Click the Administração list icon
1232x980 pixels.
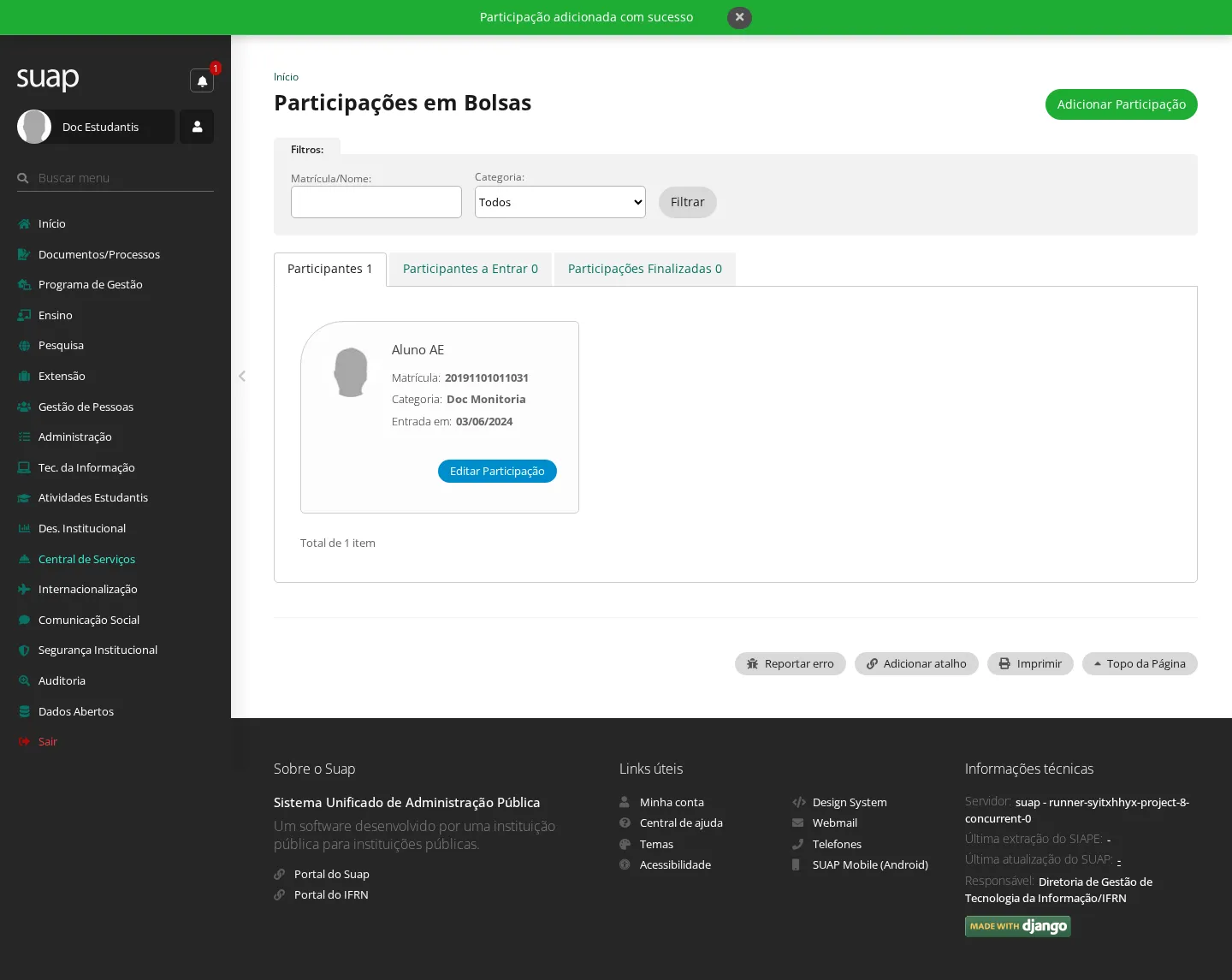(24, 437)
